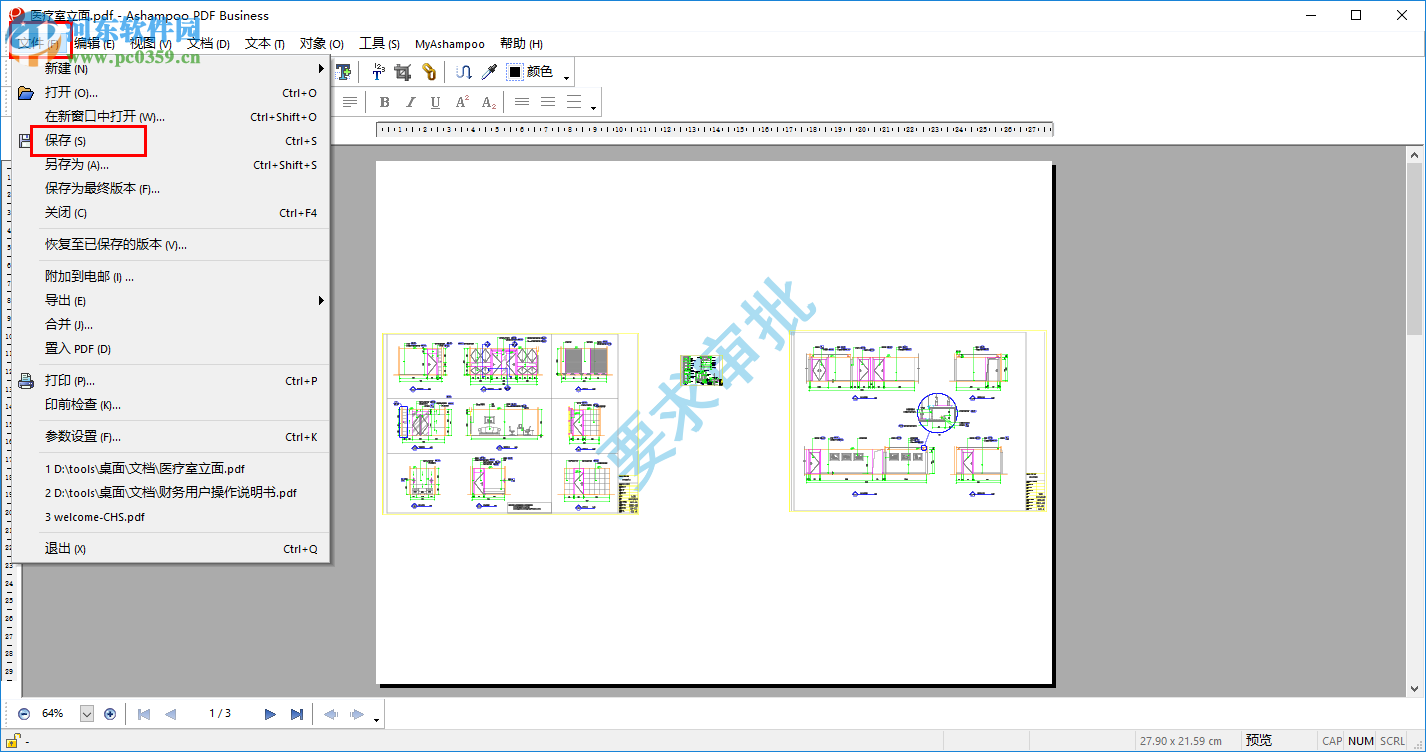Expand the 导出 (Export) submenu
This screenshot has height=752, width=1426.
321,301
